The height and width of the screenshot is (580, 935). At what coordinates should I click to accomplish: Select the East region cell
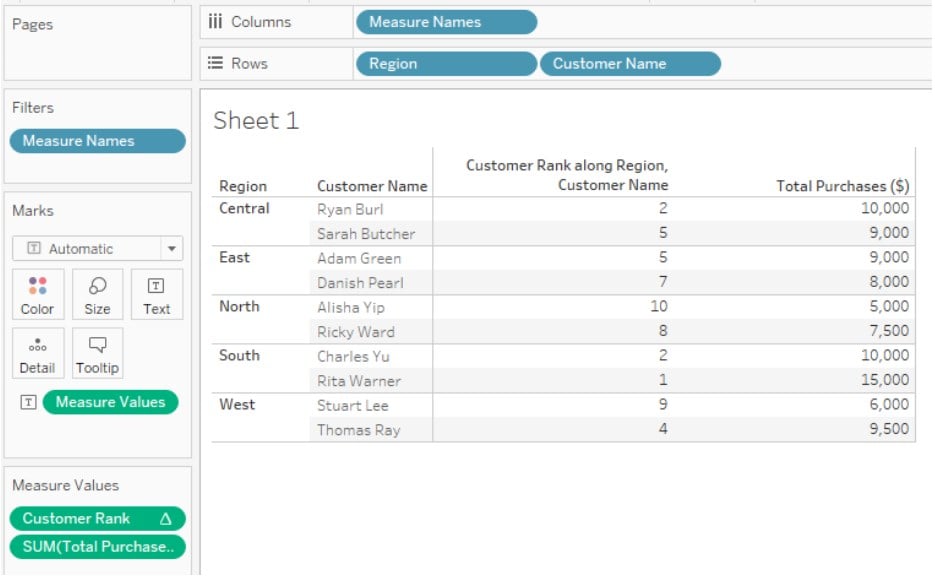[x=234, y=258]
